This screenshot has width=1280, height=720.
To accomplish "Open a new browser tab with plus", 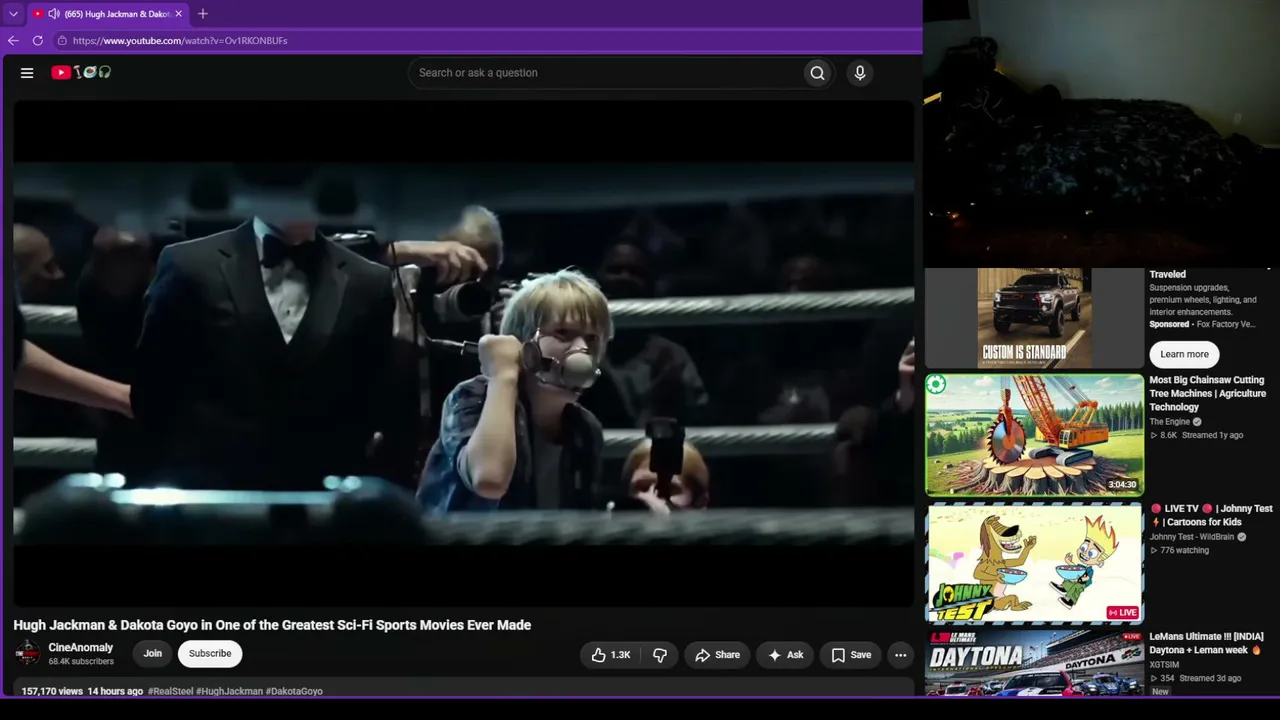I will click(203, 14).
